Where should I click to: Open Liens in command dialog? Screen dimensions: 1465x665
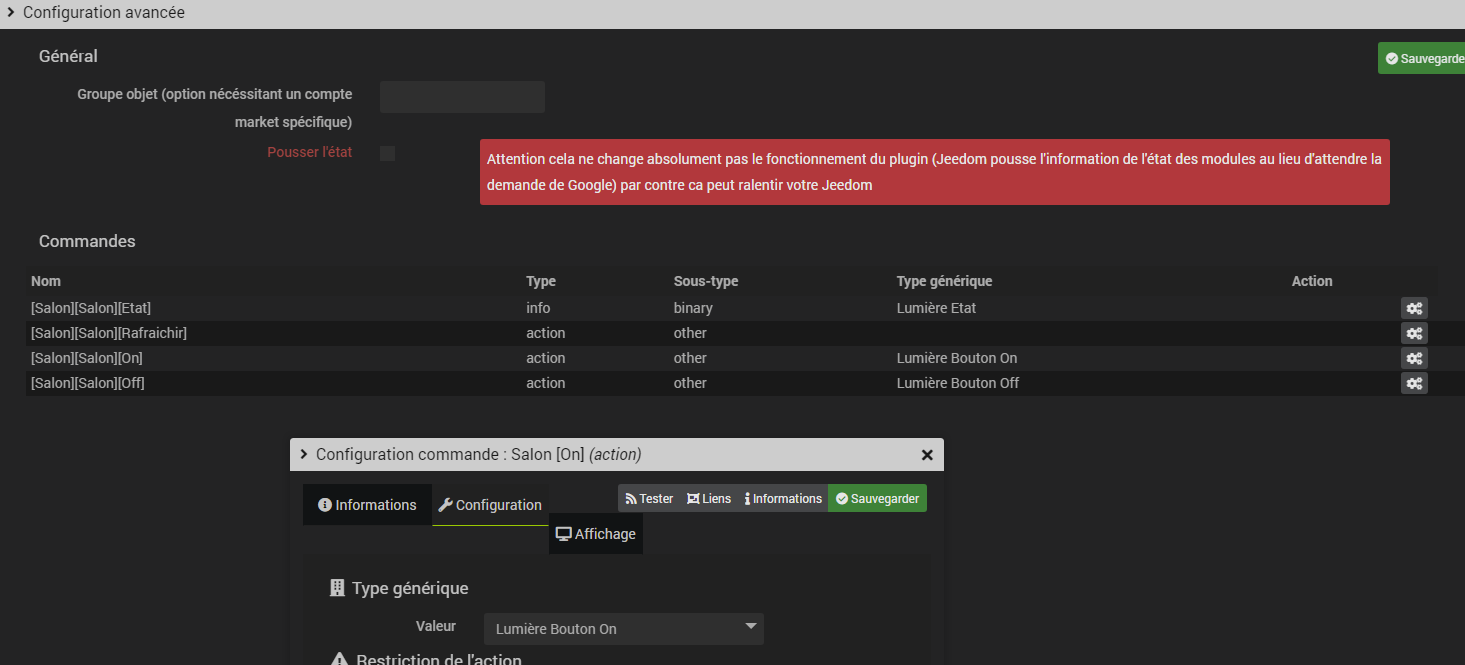pos(709,498)
